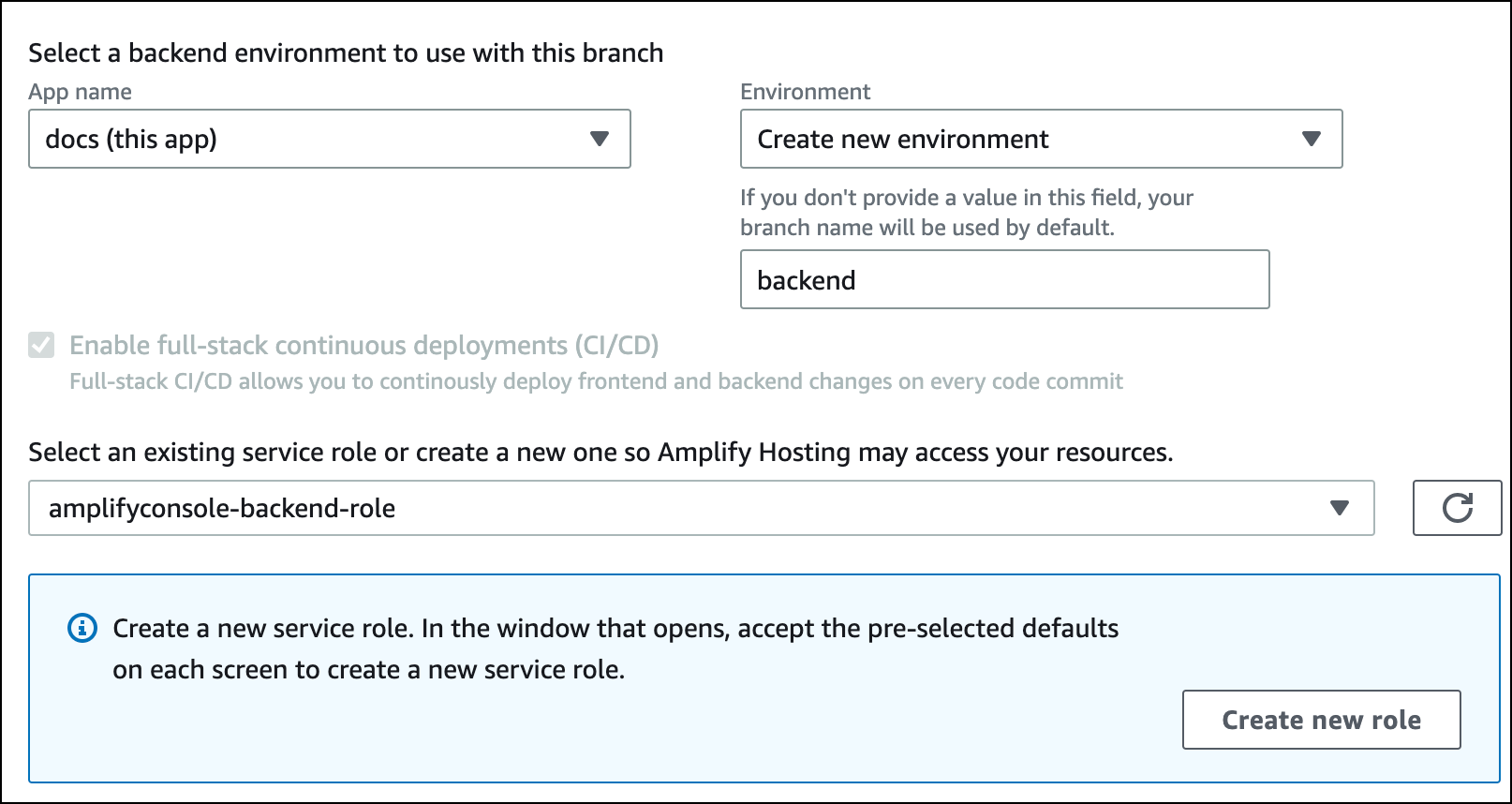The height and width of the screenshot is (804, 1512).
Task: Expand the 'Create new environment' dropdown
Action: tap(1040, 139)
